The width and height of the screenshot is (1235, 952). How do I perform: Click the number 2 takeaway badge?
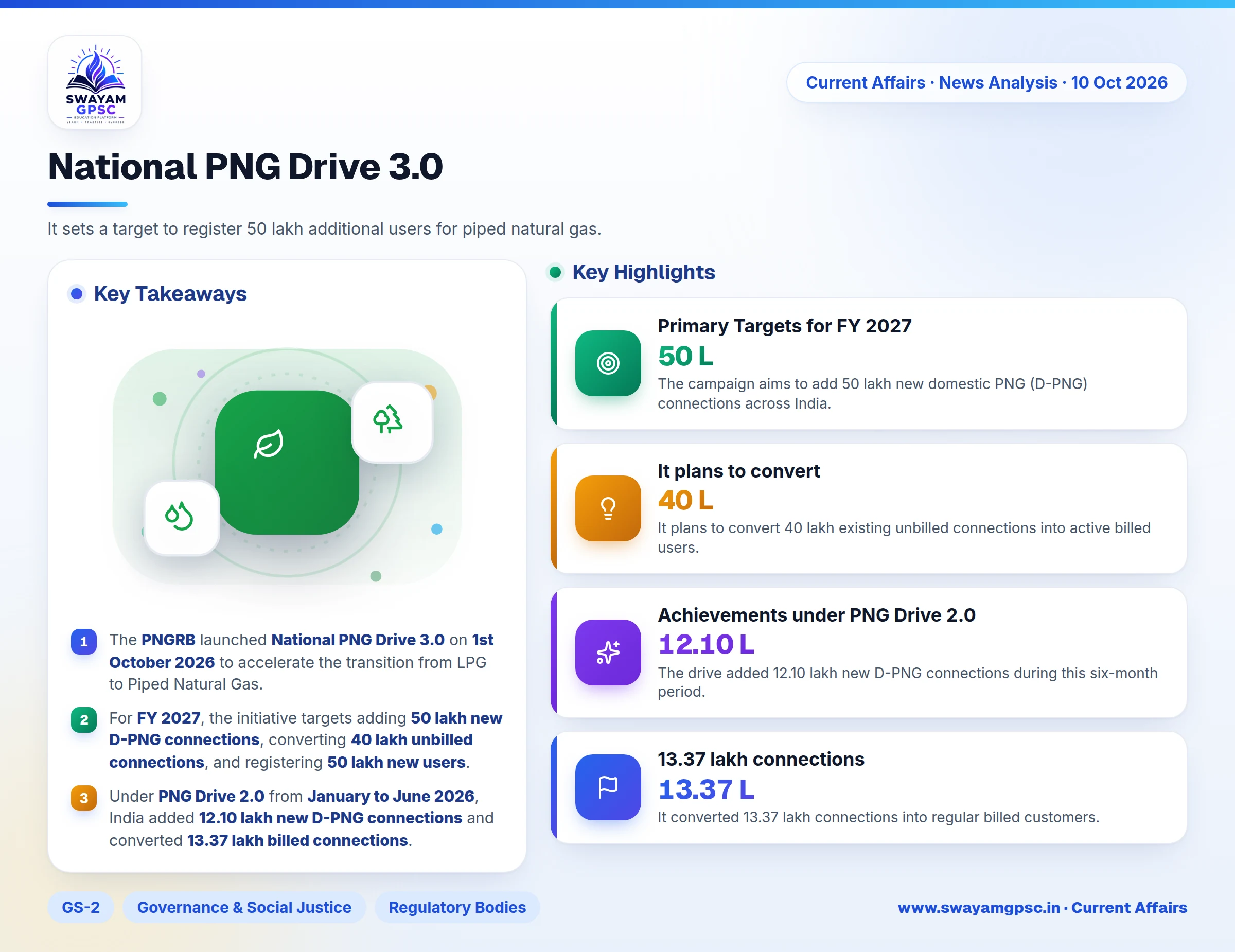pos(84,719)
